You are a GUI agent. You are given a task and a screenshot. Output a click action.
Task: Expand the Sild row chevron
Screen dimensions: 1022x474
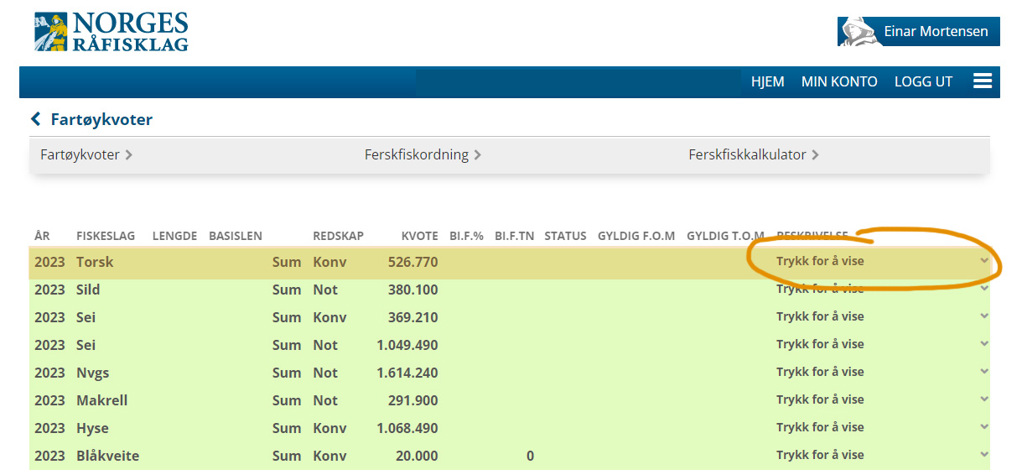pyautogui.click(x=984, y=289)
